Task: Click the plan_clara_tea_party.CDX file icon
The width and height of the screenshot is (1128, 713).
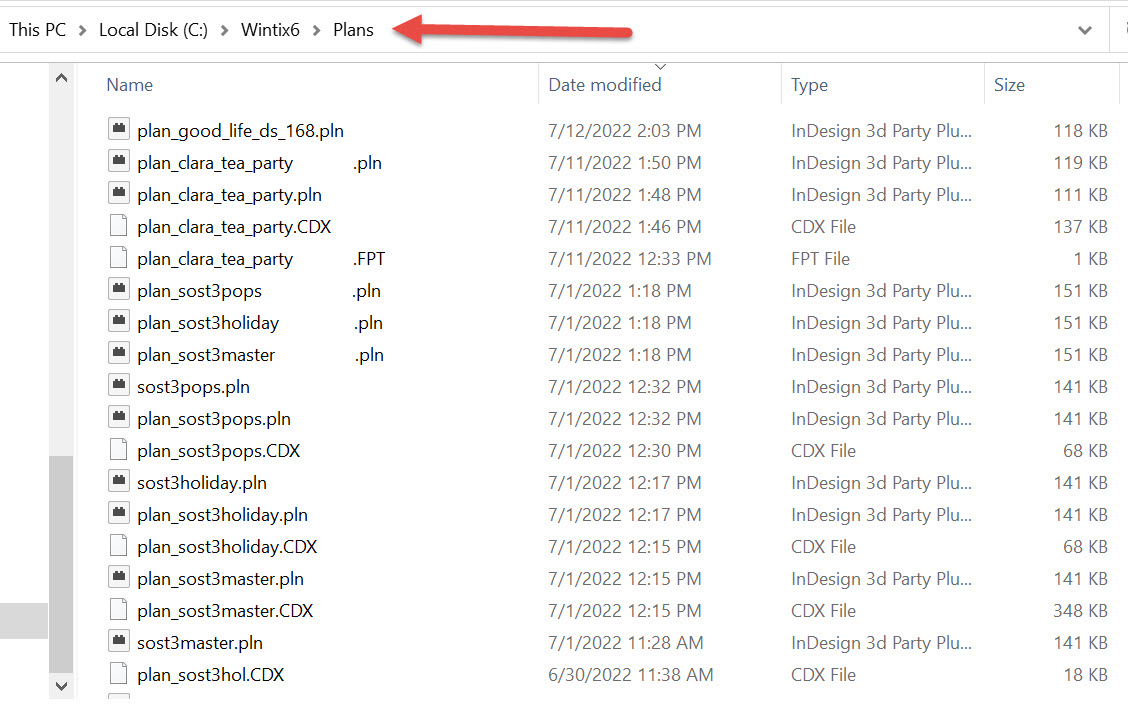Action: [x=119, y=225]
